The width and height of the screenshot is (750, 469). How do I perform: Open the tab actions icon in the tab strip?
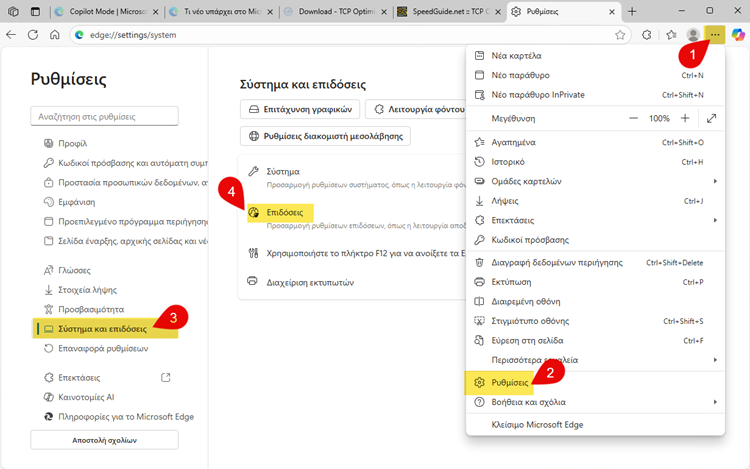pos(36,11)
